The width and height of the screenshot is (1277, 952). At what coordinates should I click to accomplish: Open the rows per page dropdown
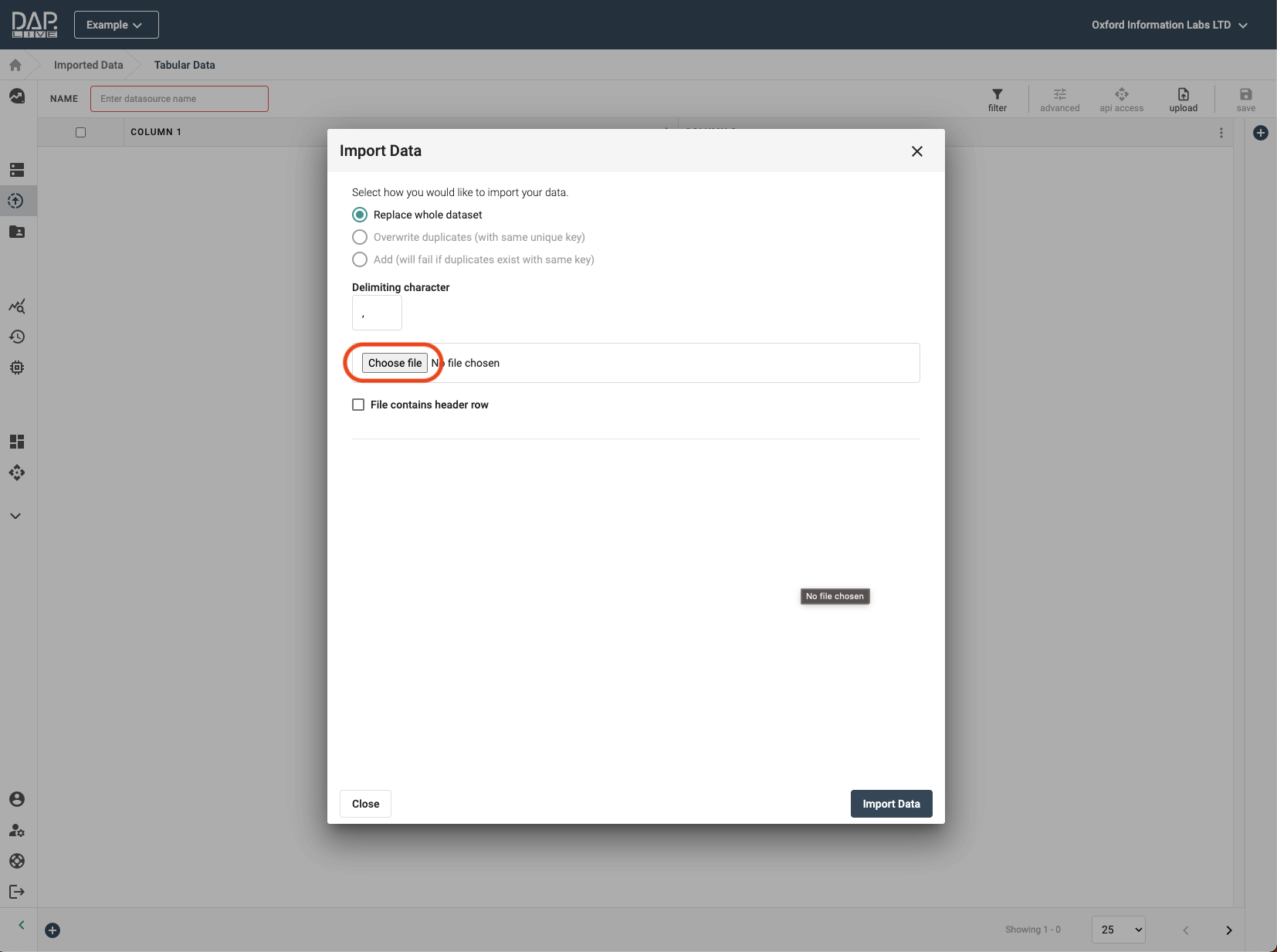pos(1118,930)
